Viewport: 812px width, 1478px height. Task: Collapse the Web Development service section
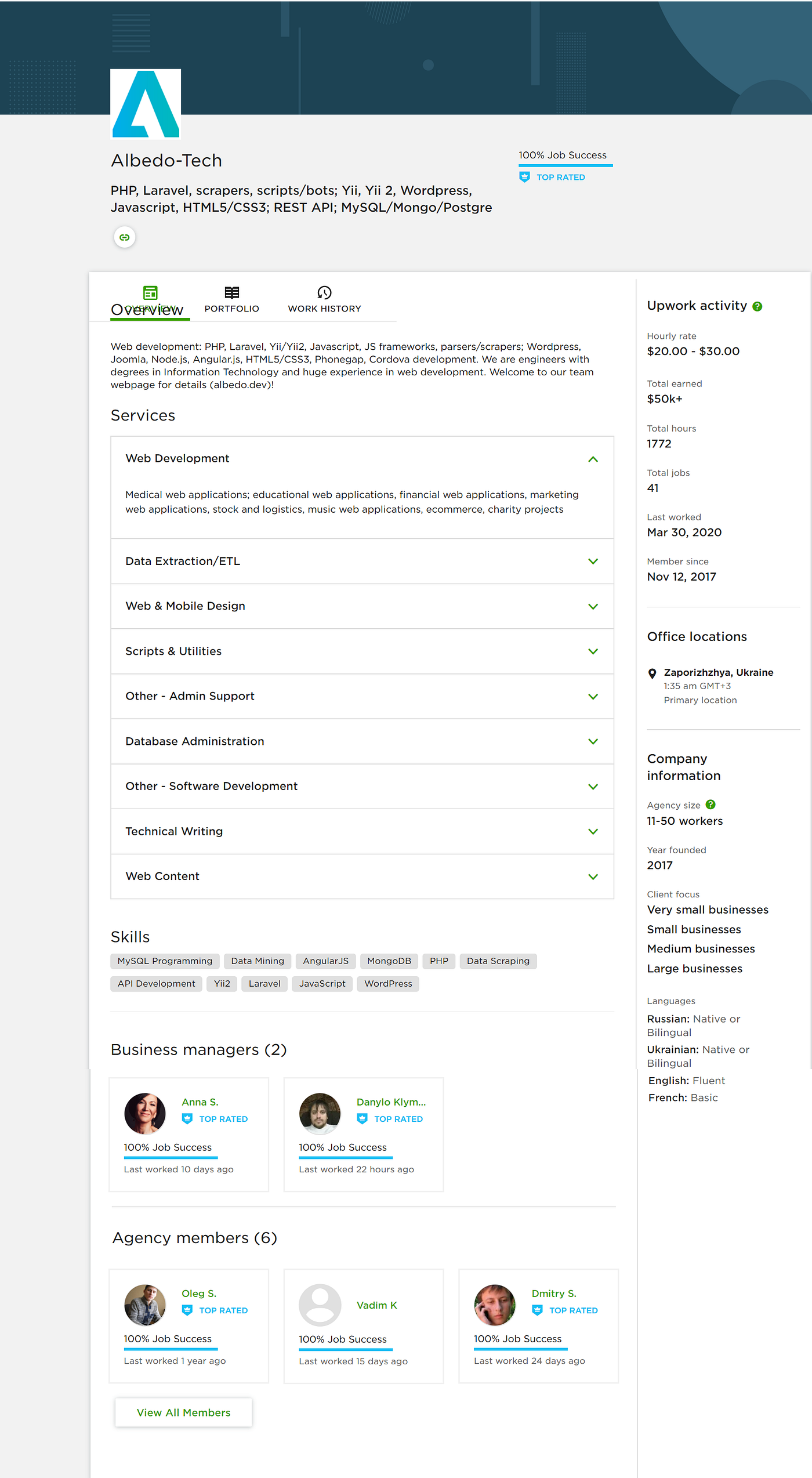pyautogui.click(x=593, y=459)
